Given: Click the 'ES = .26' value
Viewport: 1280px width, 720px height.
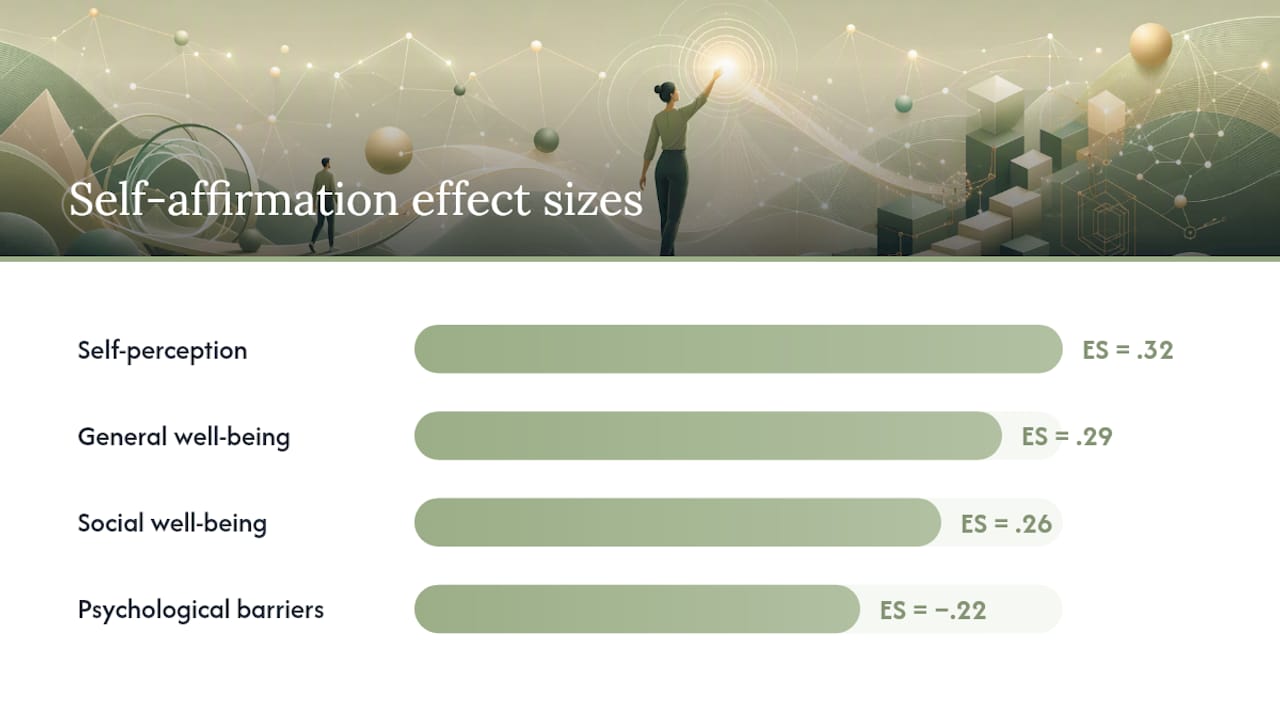Looking at the screenshot, I should (1007, 523).
